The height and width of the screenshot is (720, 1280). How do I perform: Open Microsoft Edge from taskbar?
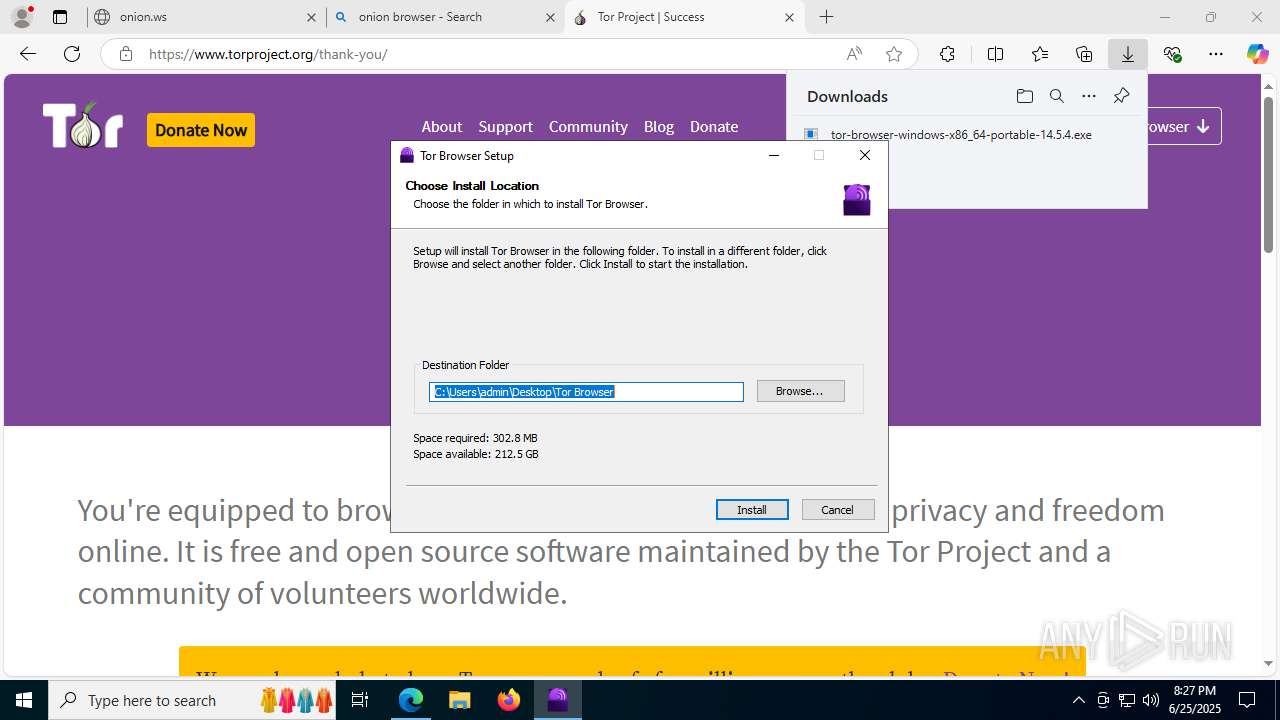411,700
